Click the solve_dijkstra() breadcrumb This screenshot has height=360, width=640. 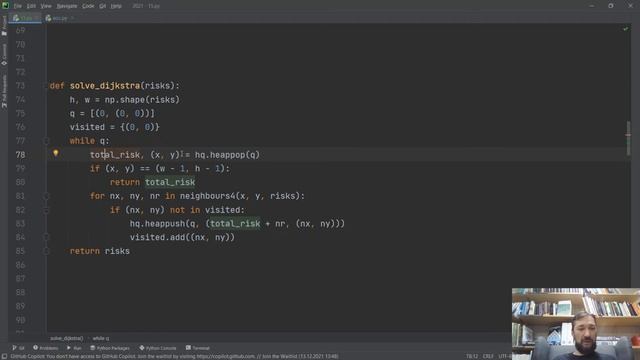coord(67,338)
